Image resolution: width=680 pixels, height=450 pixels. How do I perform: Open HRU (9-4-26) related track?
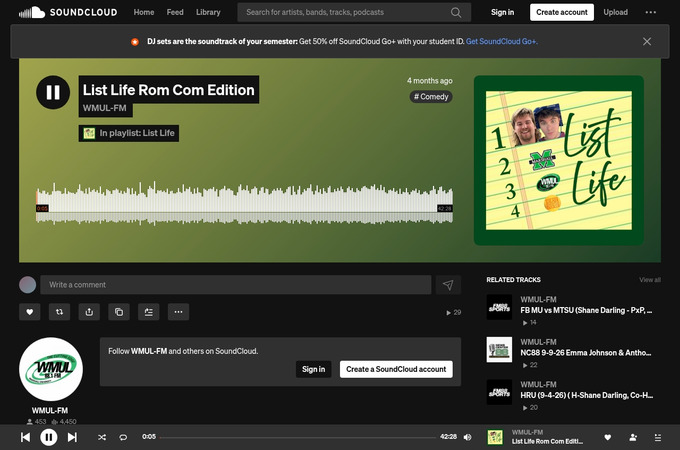pyautogui.click(x=586, y=395)
